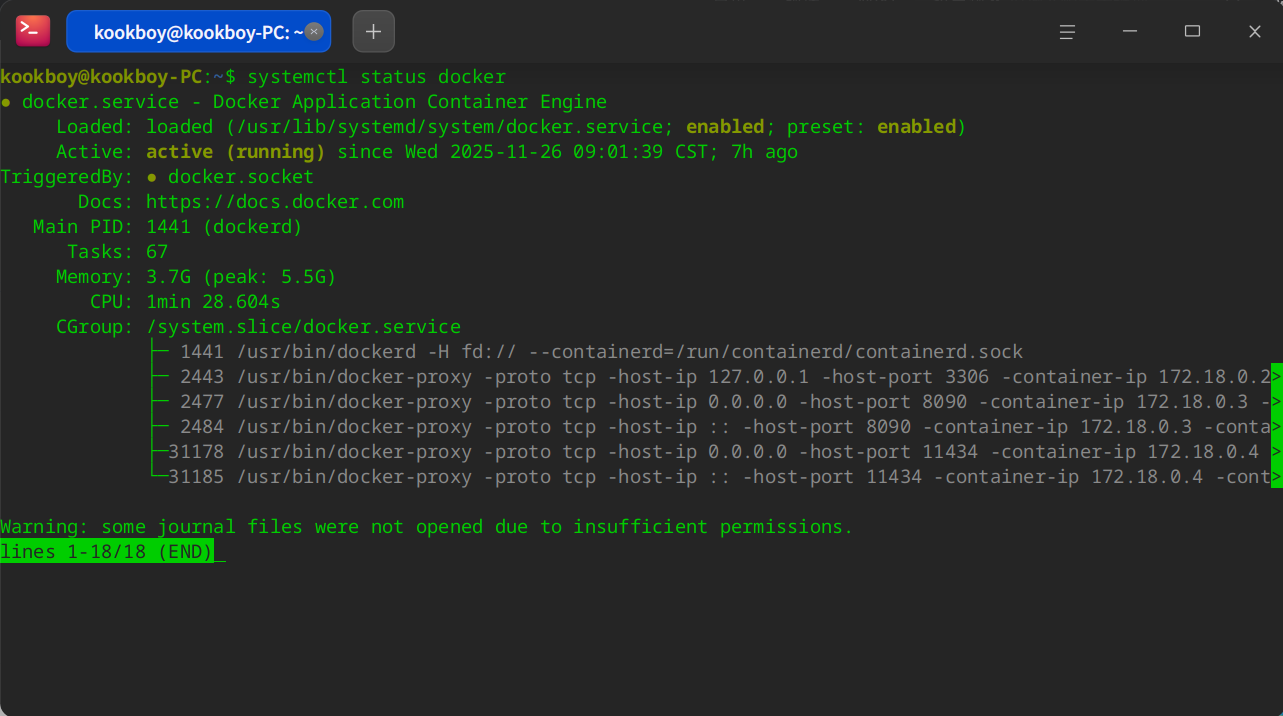Image resolution: width=1283 pixels, height=716 pixels.
Task: Click the Tasks value '67'
Action: (x=157, y=252)
